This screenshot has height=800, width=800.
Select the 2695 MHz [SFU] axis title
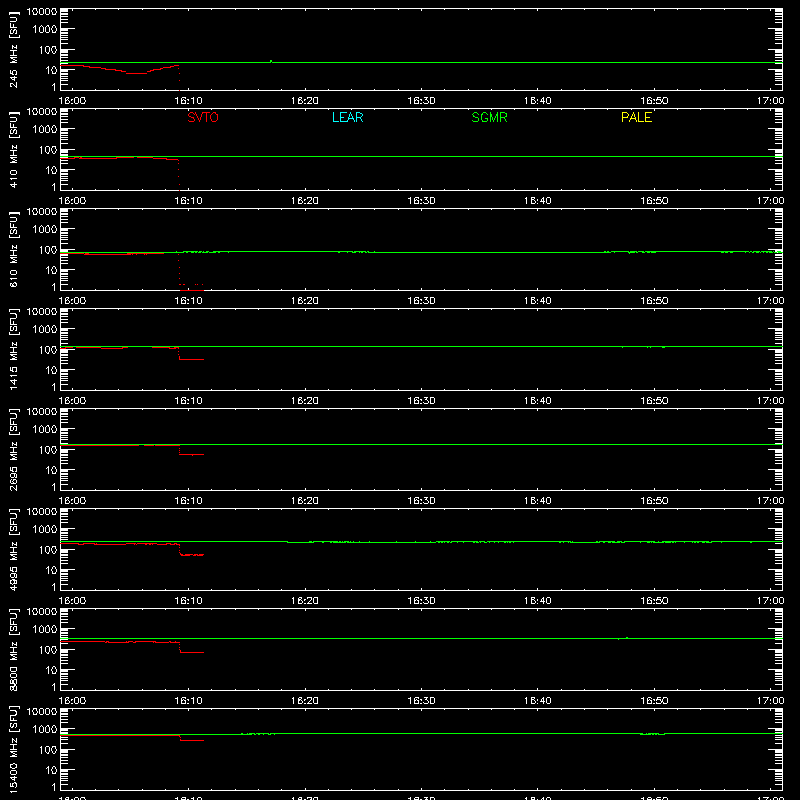click(14, 449)
